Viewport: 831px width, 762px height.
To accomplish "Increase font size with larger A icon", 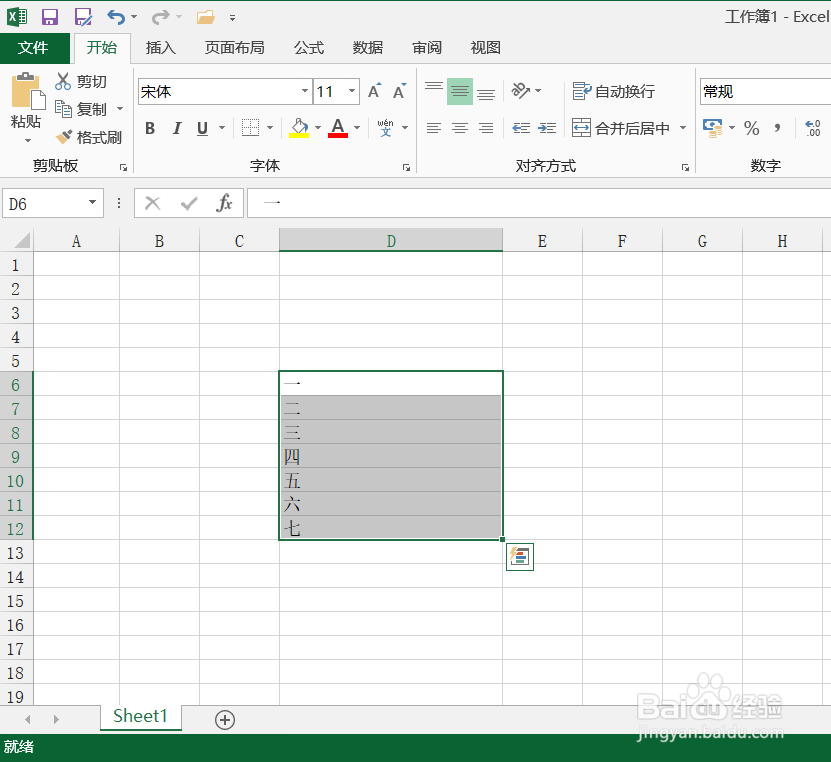I will click(374, 91).
